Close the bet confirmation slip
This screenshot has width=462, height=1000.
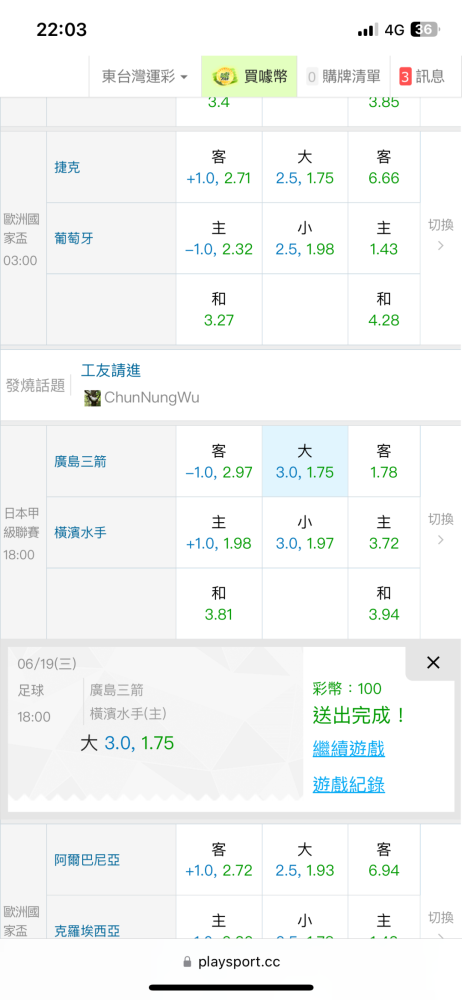click(433, 663)
